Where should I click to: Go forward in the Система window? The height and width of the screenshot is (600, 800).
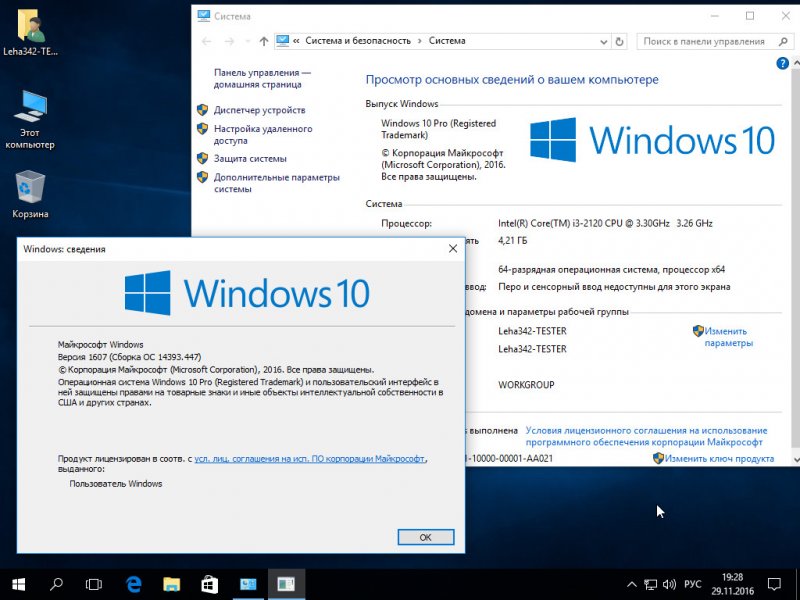pos(230,41)
